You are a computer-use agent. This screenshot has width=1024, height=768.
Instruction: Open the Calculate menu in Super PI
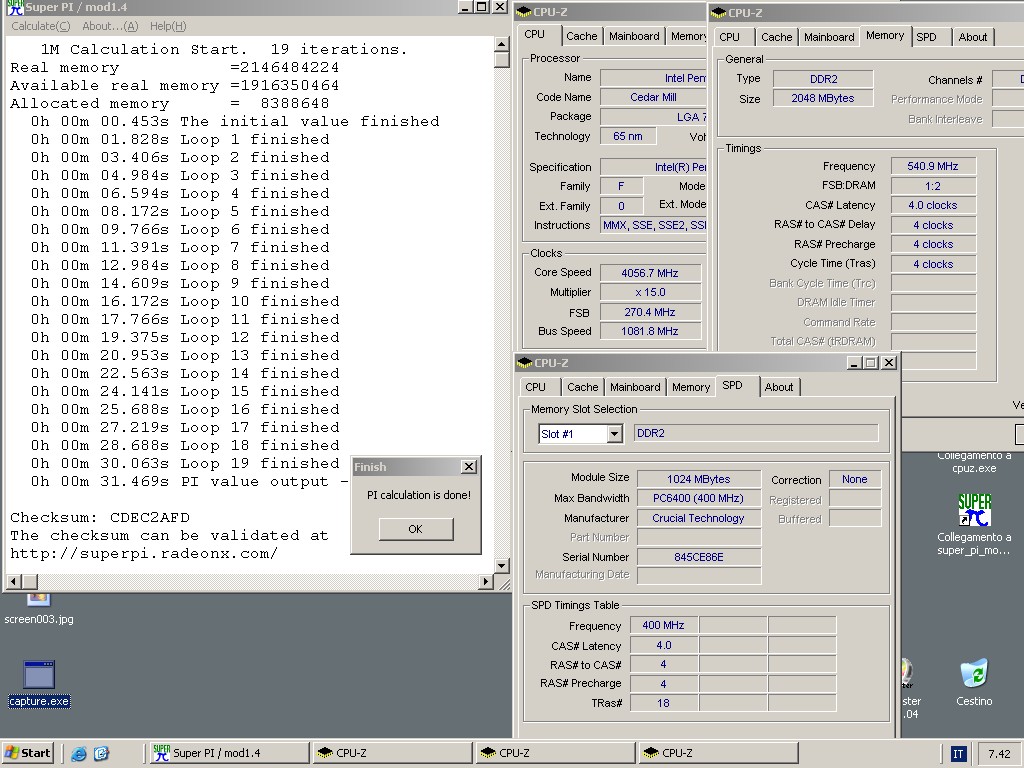(x=40, y=26)
